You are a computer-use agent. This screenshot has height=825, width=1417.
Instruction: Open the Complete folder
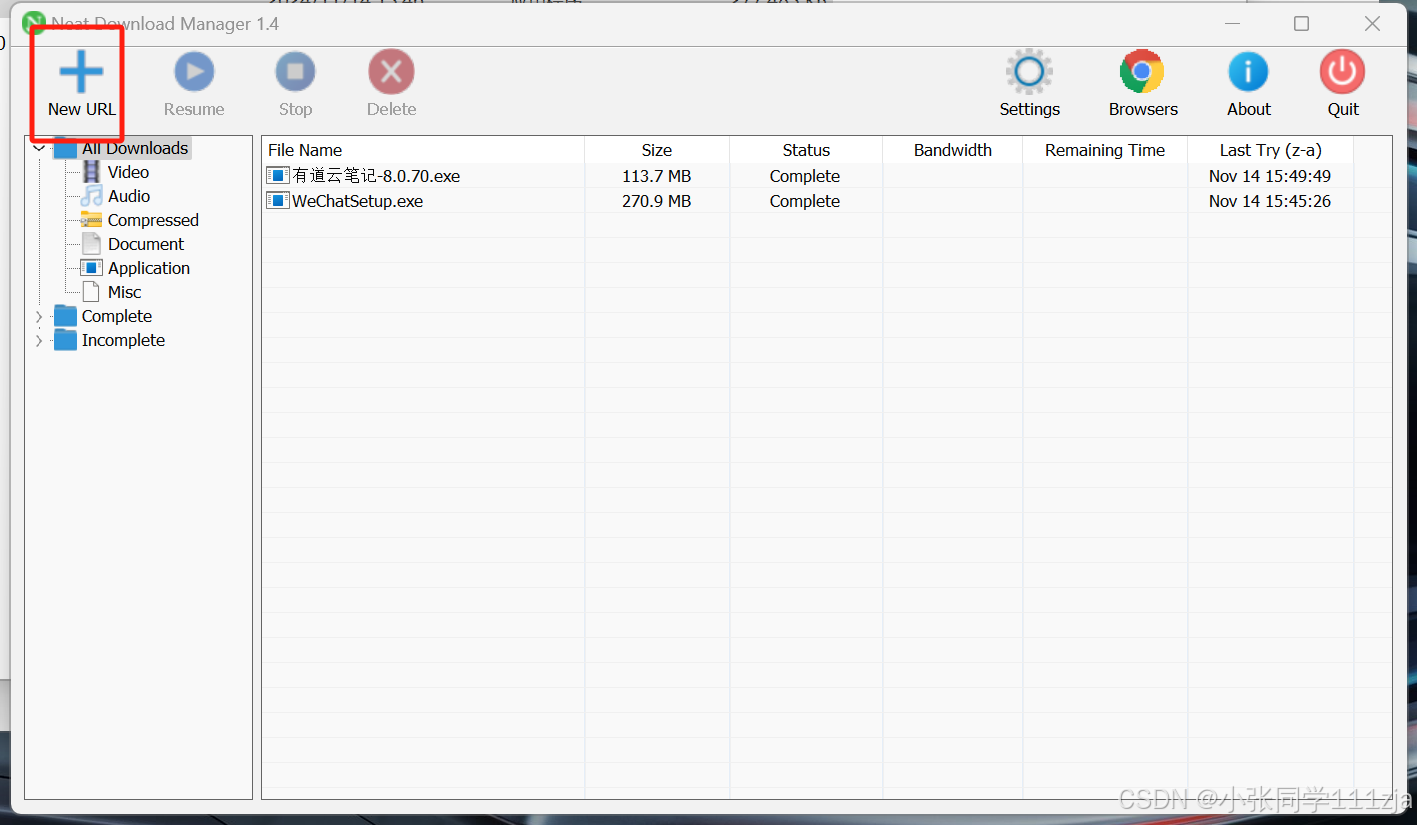pyautogui.click(x=116, y=316)
